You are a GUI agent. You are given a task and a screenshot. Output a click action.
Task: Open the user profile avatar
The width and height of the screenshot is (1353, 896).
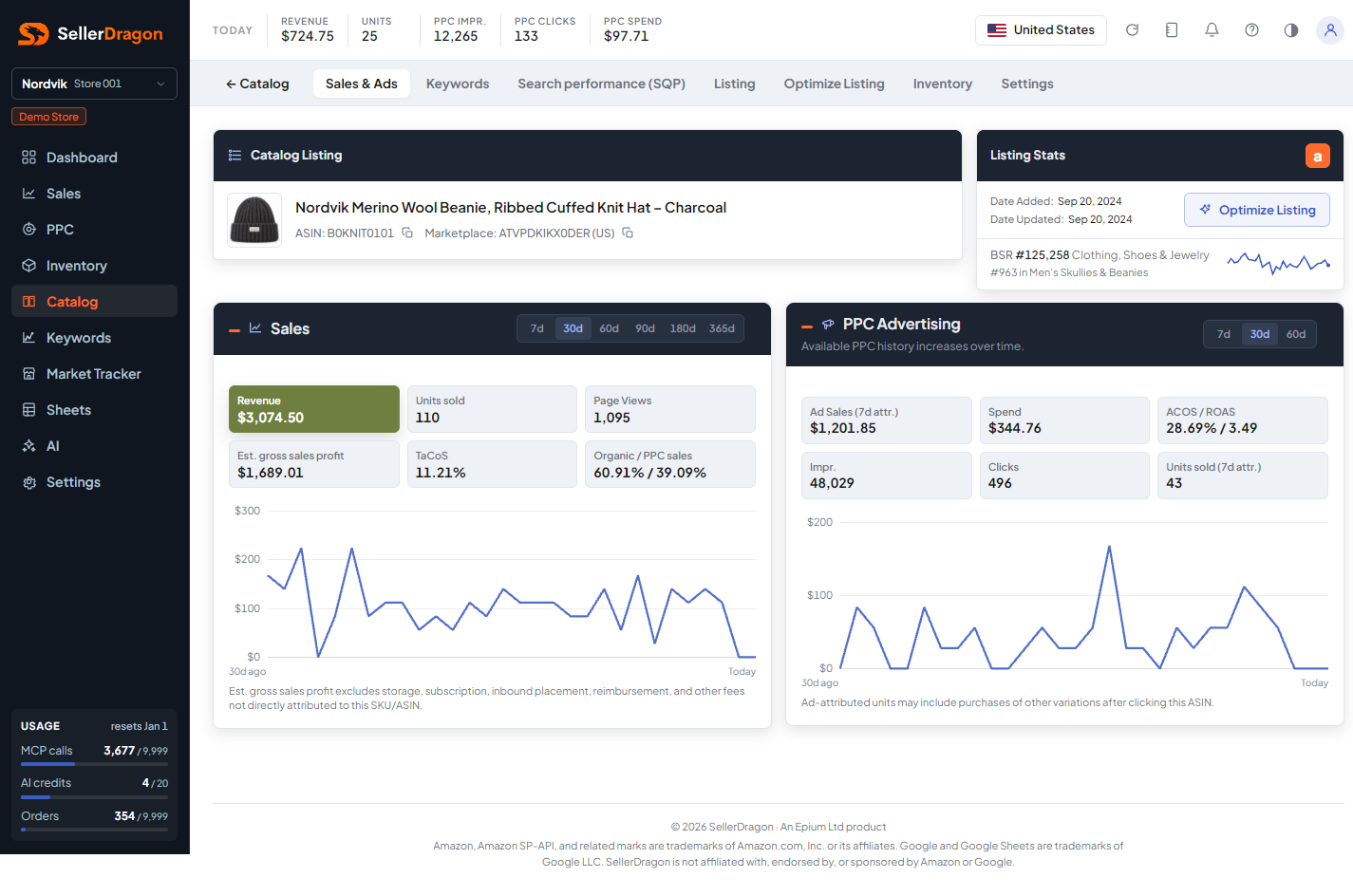(x=1330, y=30)
